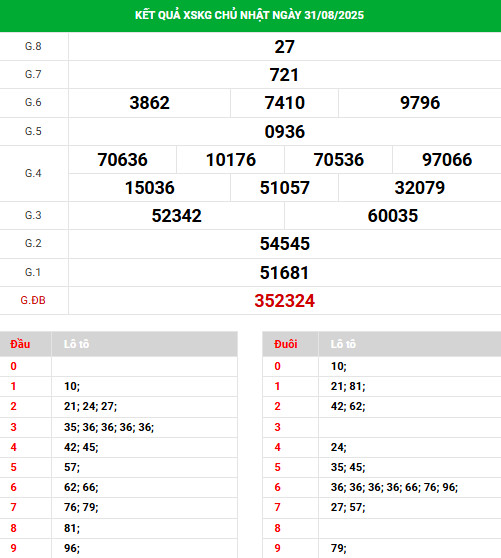Select G.6 number 3862
Screen dimensions: 501x558
click(149, 103)
